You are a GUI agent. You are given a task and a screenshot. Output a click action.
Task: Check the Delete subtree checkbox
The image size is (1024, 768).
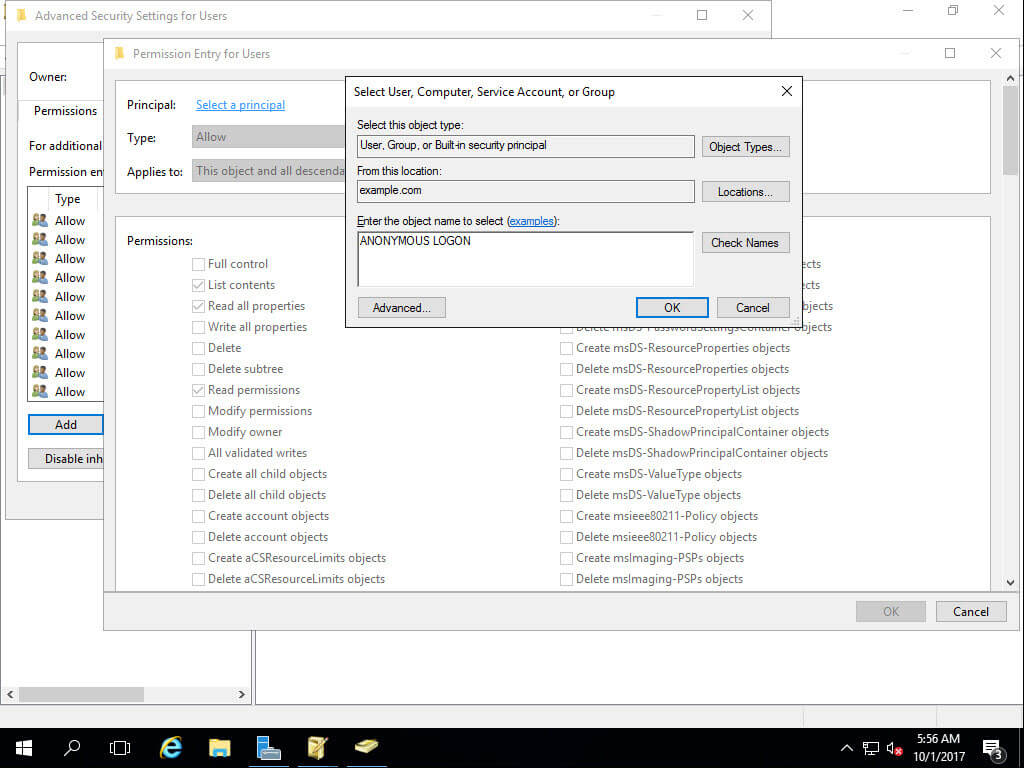(x=198, y=368)
